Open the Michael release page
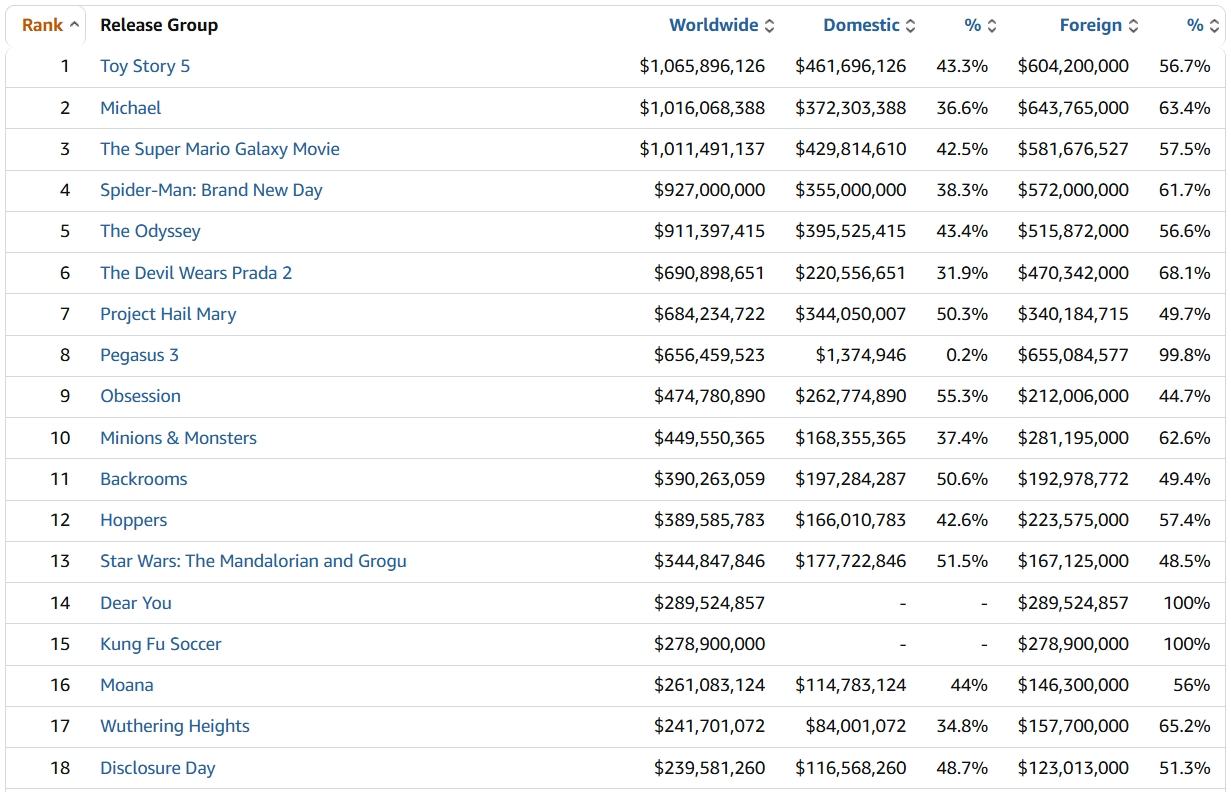 pos(130,107)
